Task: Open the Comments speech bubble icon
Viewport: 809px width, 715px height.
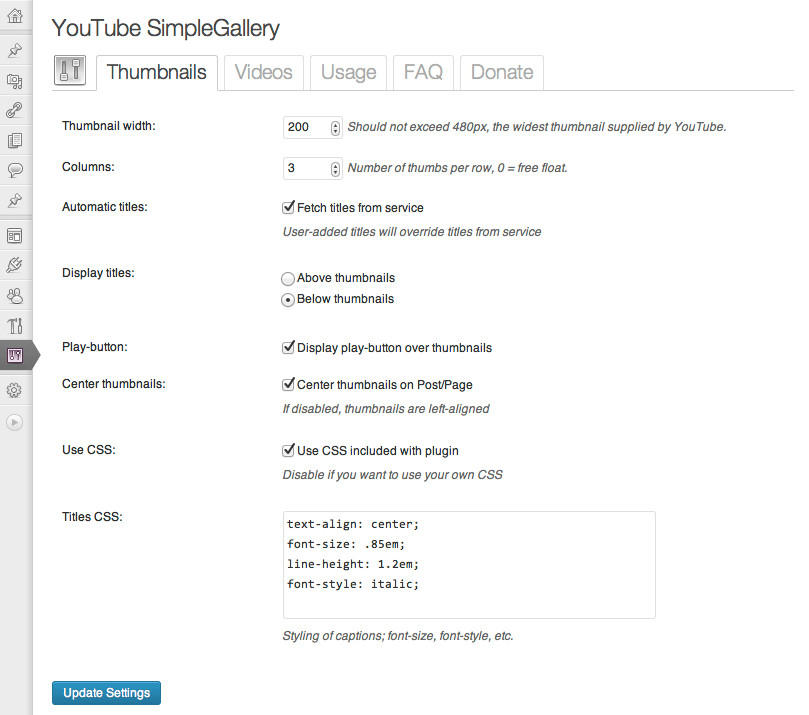Action: 15,170
